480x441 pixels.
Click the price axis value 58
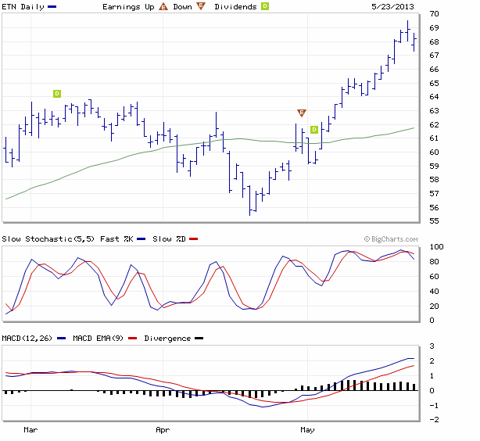[x=434, y=180]
